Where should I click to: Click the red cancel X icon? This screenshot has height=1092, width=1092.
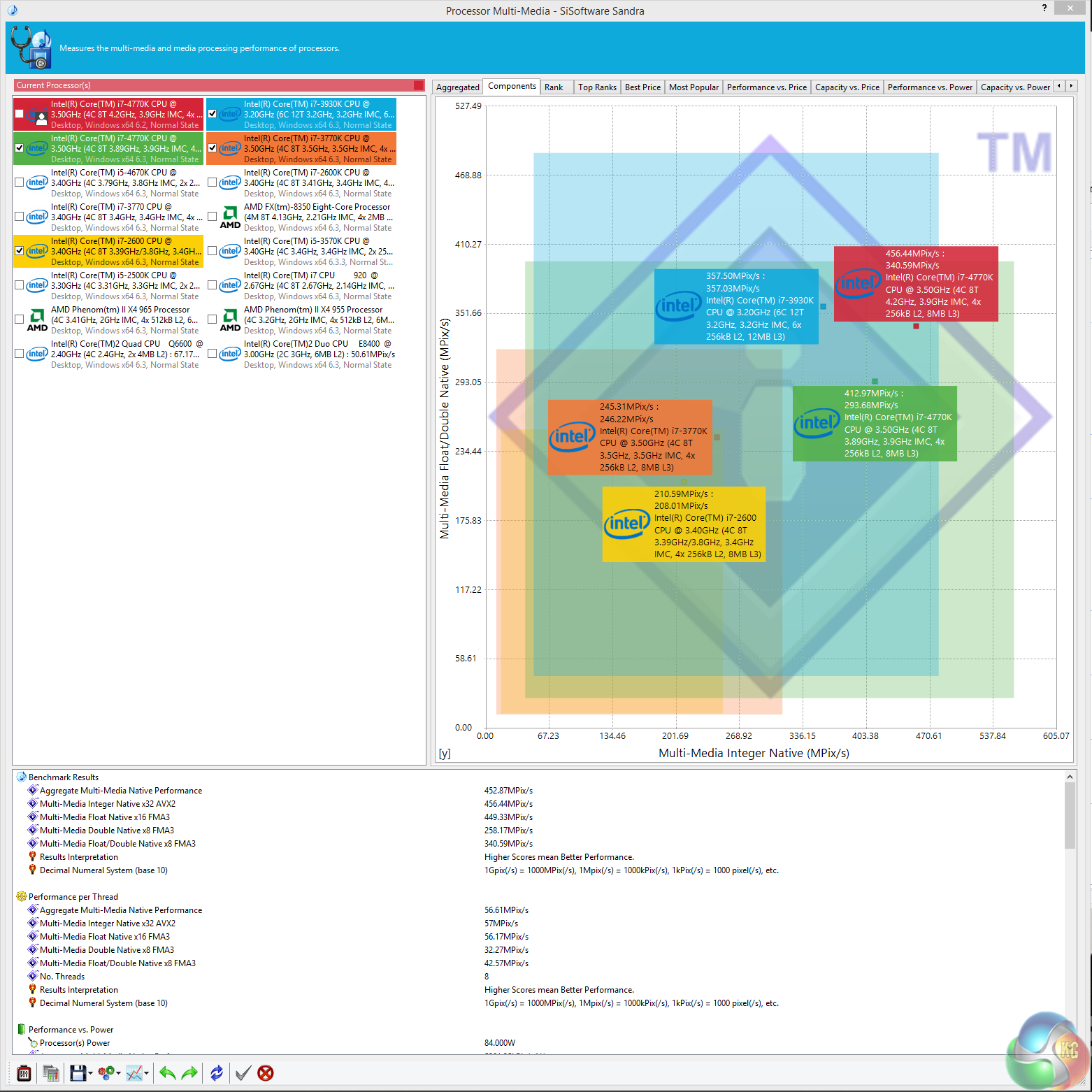(266, 1072)
